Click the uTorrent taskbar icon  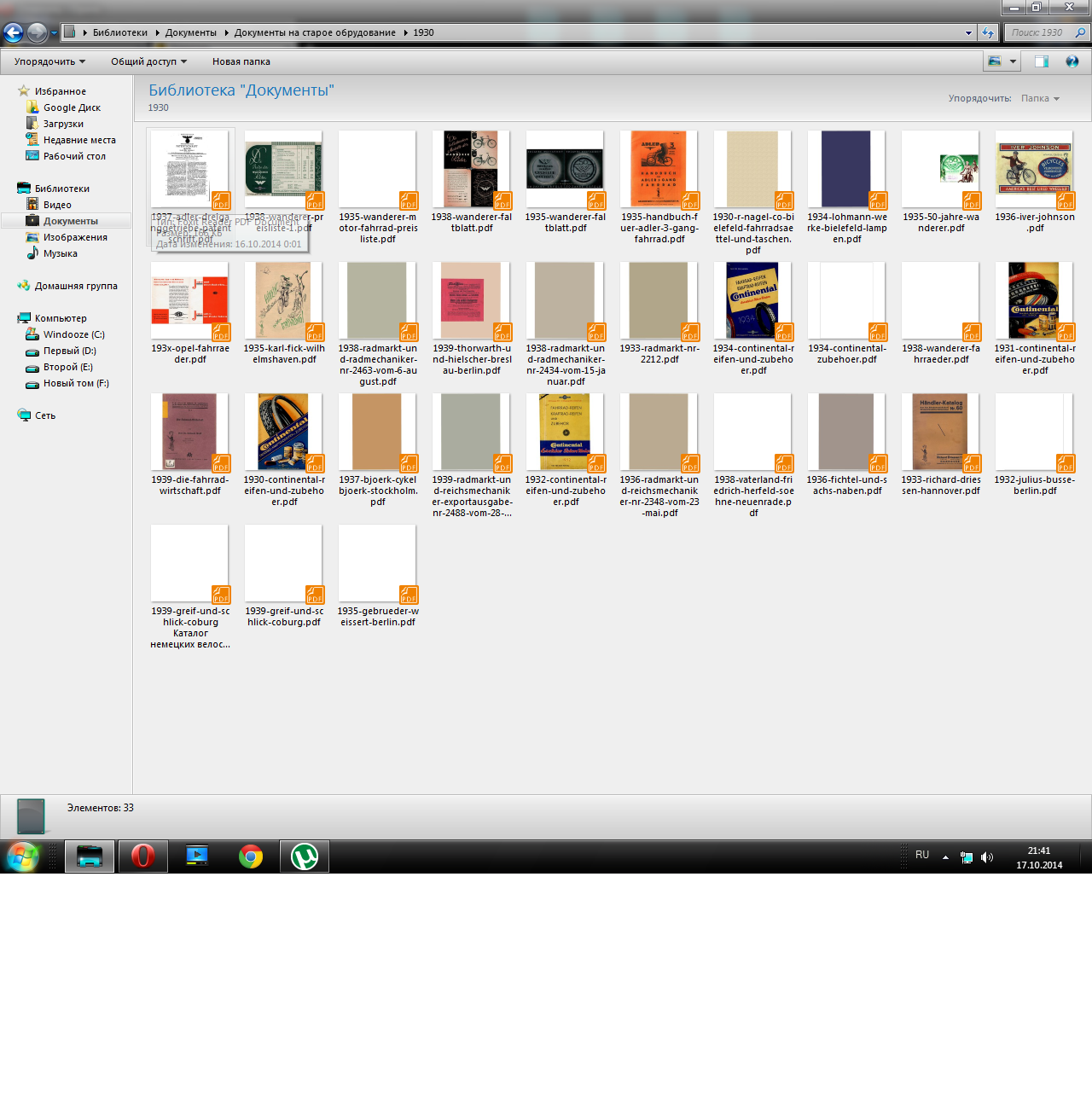pos(305,856)
